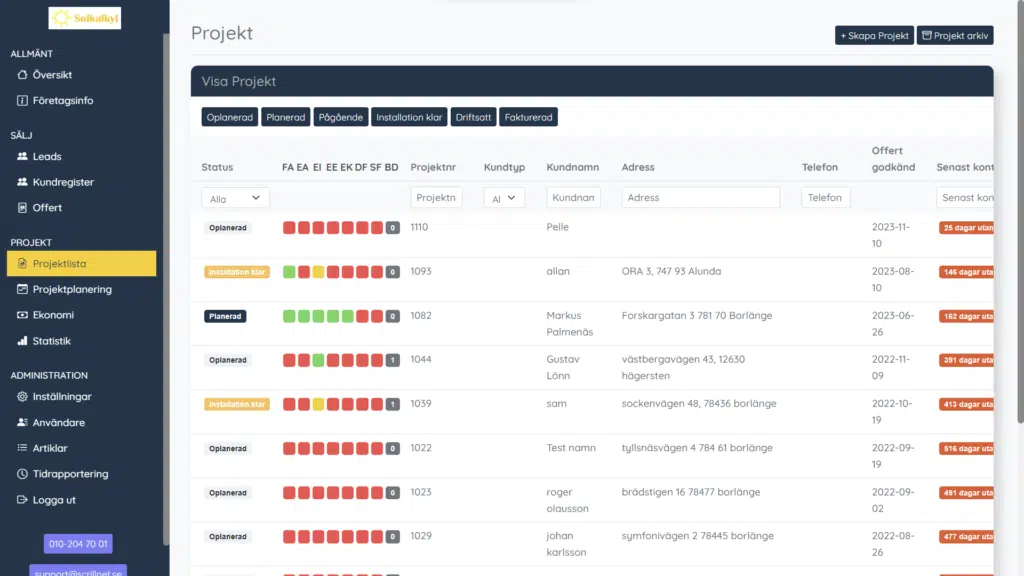Open Översikt via its home icon

[22, 74]
